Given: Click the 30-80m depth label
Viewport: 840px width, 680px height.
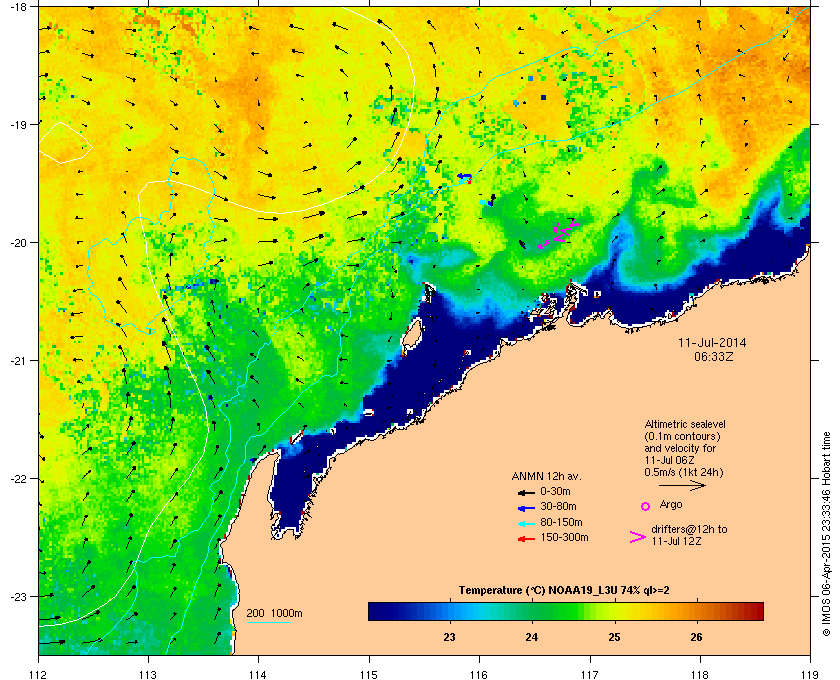Looking at the screenshot, I should point(558,506).
